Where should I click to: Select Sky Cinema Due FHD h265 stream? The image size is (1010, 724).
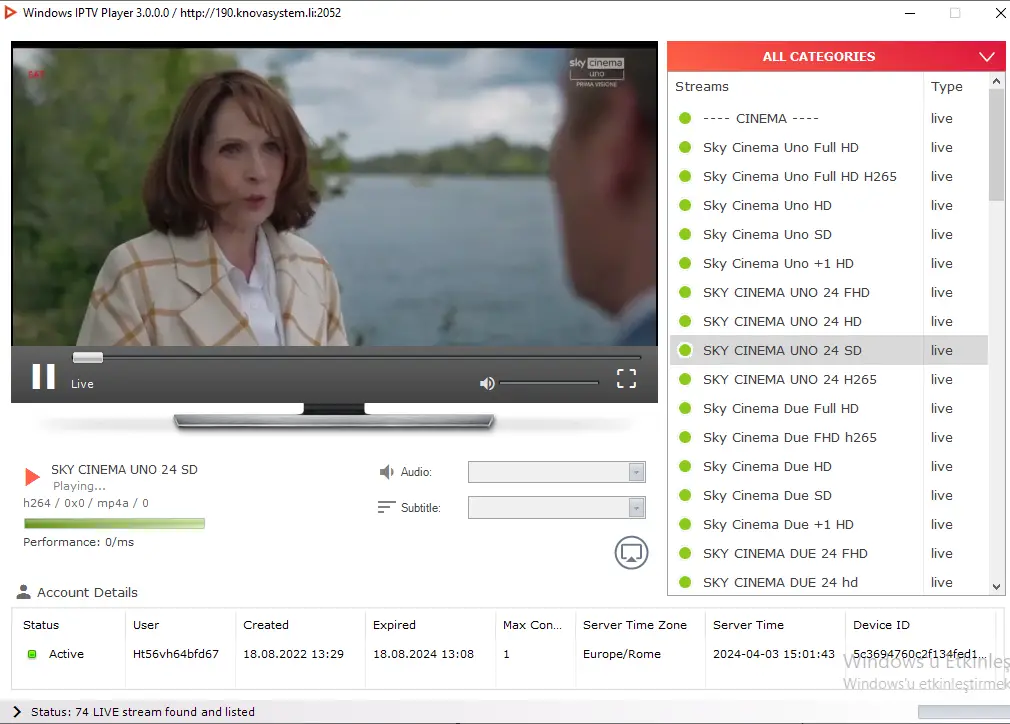[x=828, y=437]
